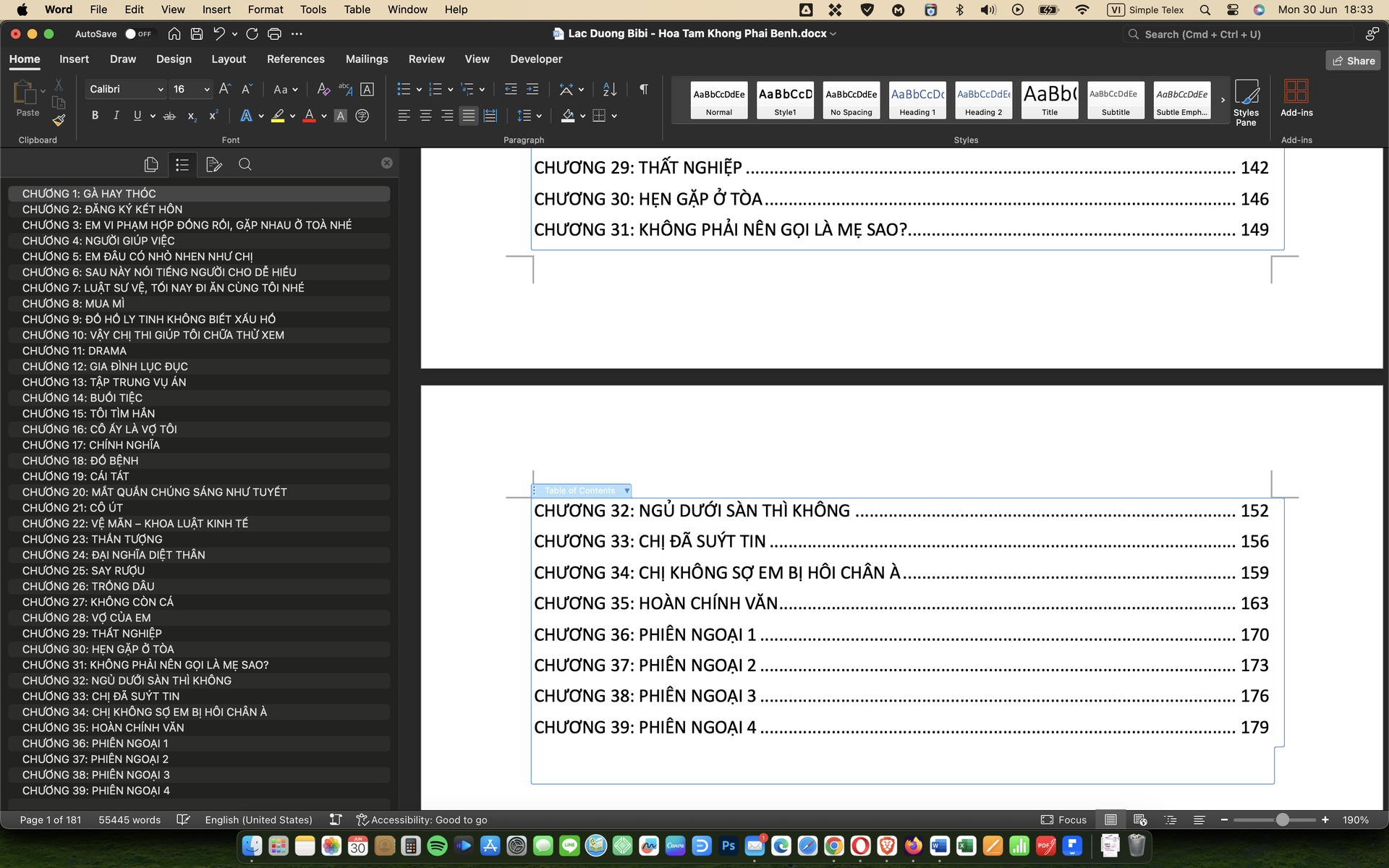The image size is (1389, 868).
Task: Switch to the References ribbon tab
Action: tap(295, 59)
